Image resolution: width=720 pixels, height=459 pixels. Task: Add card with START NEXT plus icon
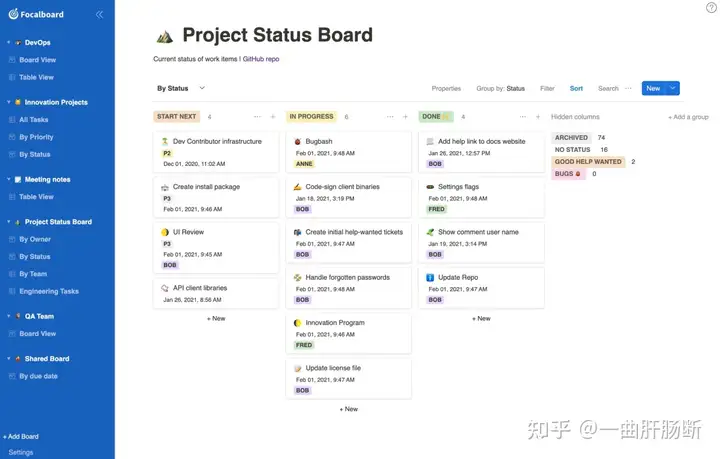pos(273,117)
